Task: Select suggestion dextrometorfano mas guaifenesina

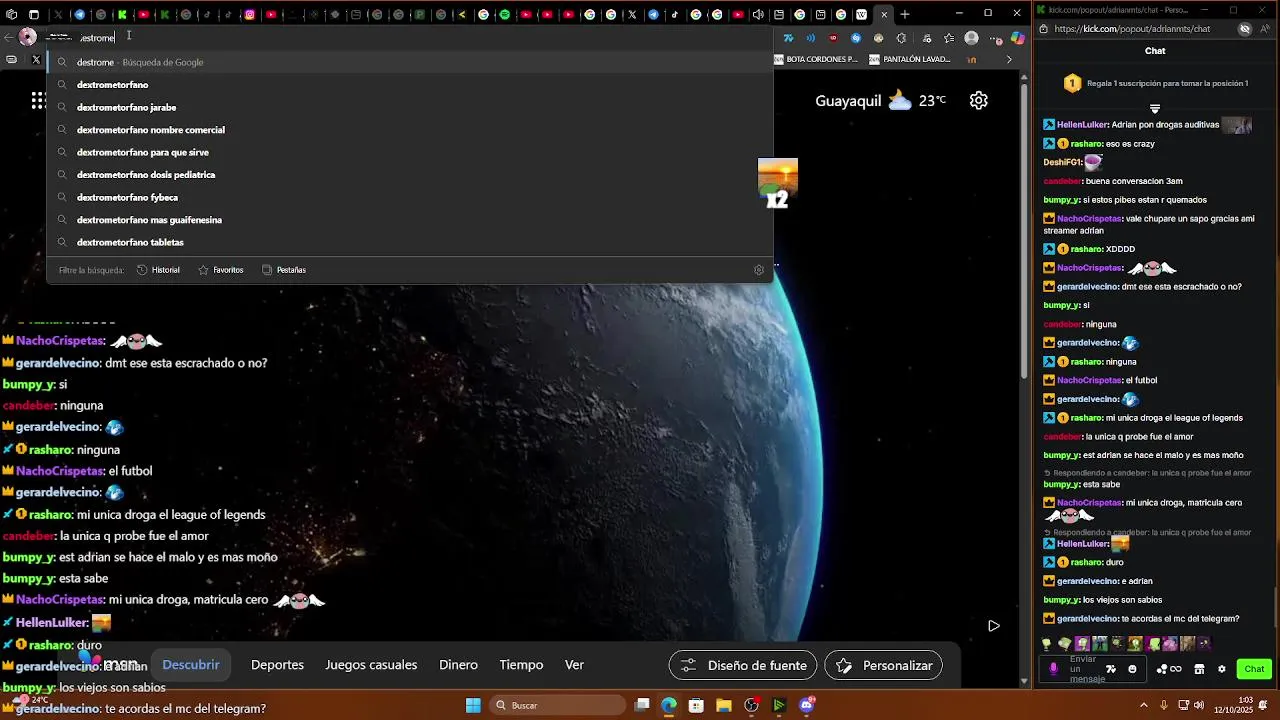Action: [x=410, y=220]
